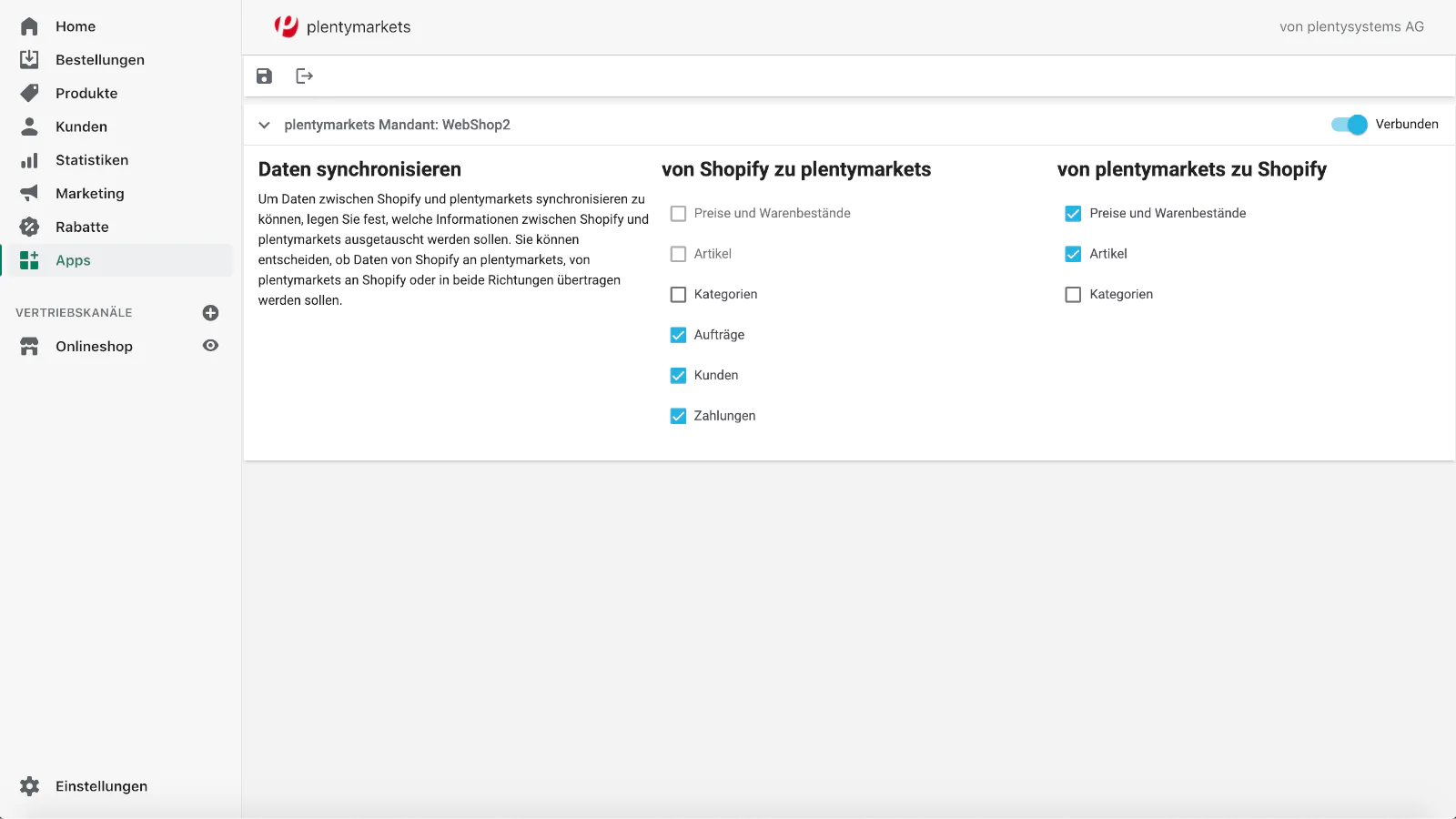The image size is (1456, 819).
Task: Click the Home house icon
Action: [x=29, y=26]
